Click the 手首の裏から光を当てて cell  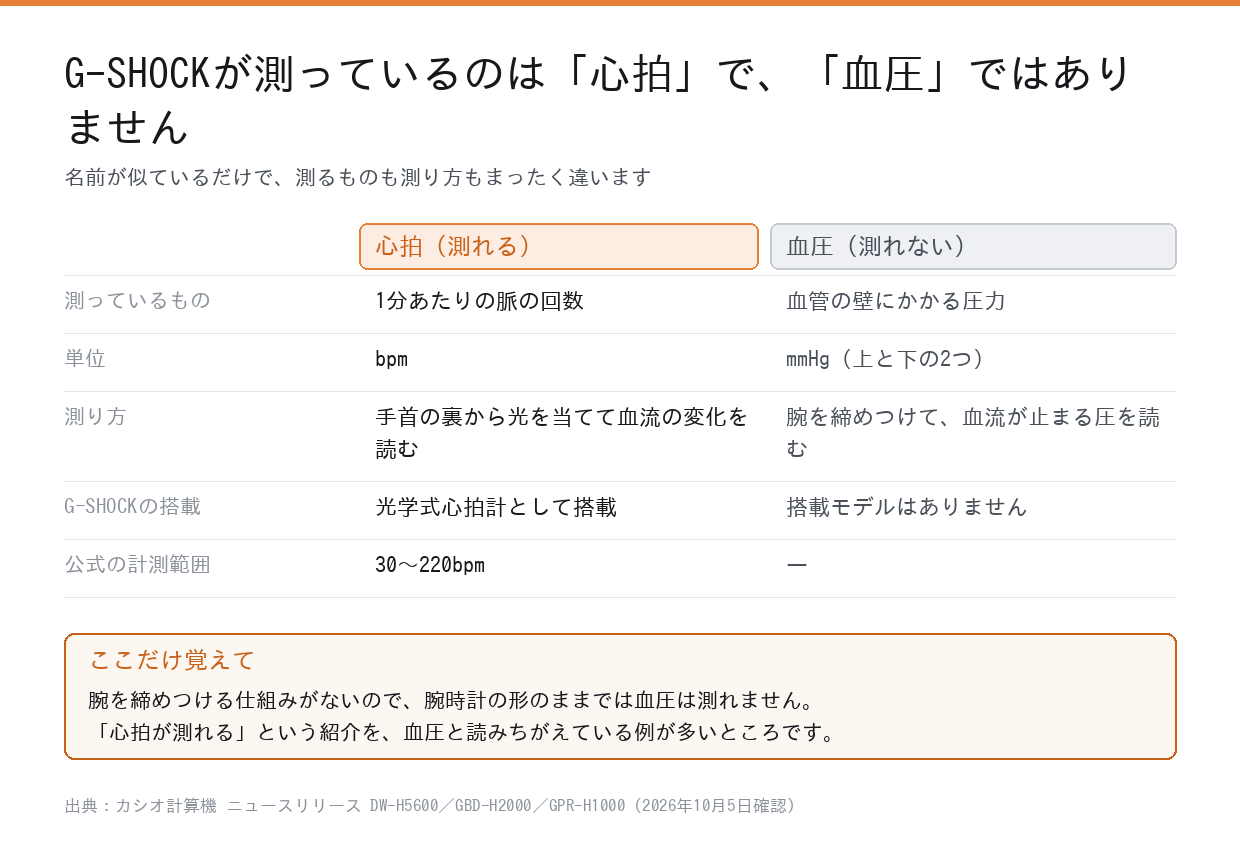point(562,433)
